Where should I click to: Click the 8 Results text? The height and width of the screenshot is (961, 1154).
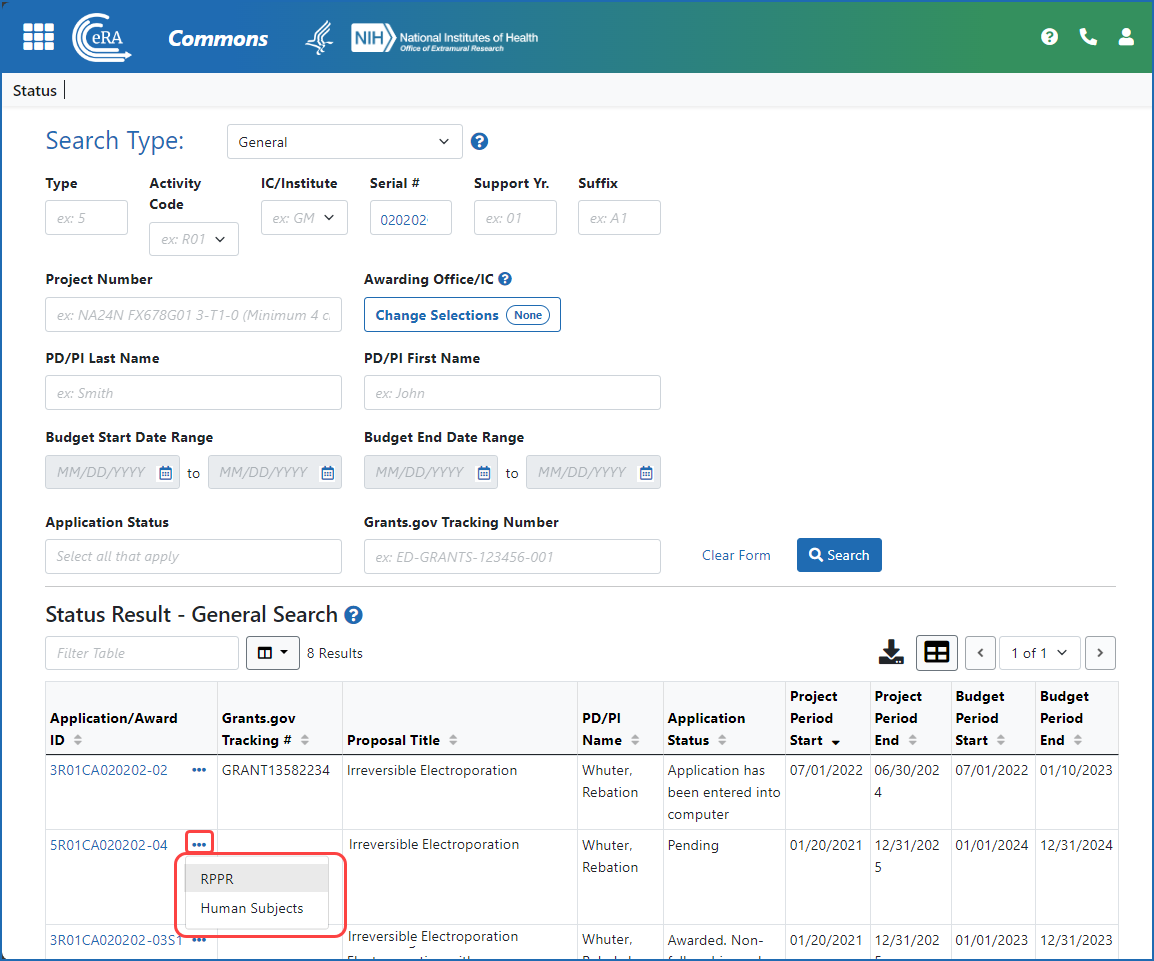click(335, 653)
